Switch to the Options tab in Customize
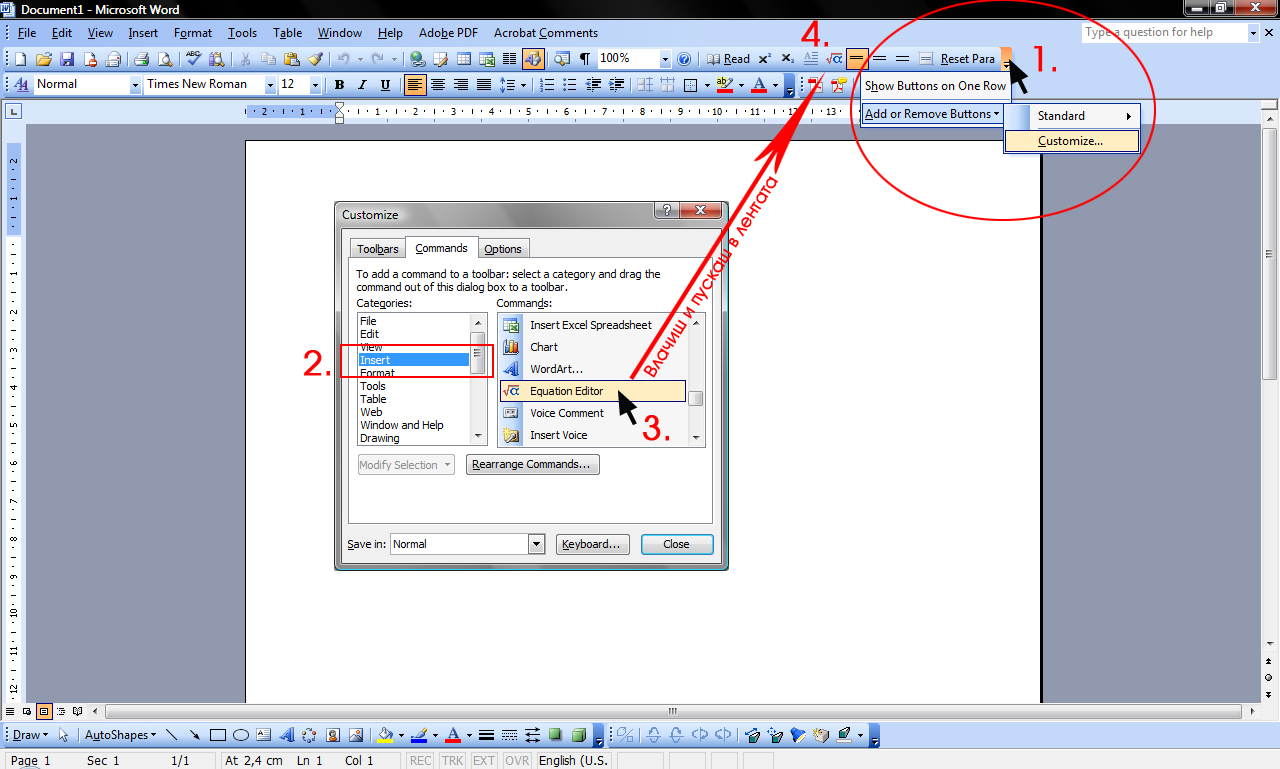Image resolution: width=1280 pixels, height=769 pixels. pyautogui.click(x=503, y=249)
